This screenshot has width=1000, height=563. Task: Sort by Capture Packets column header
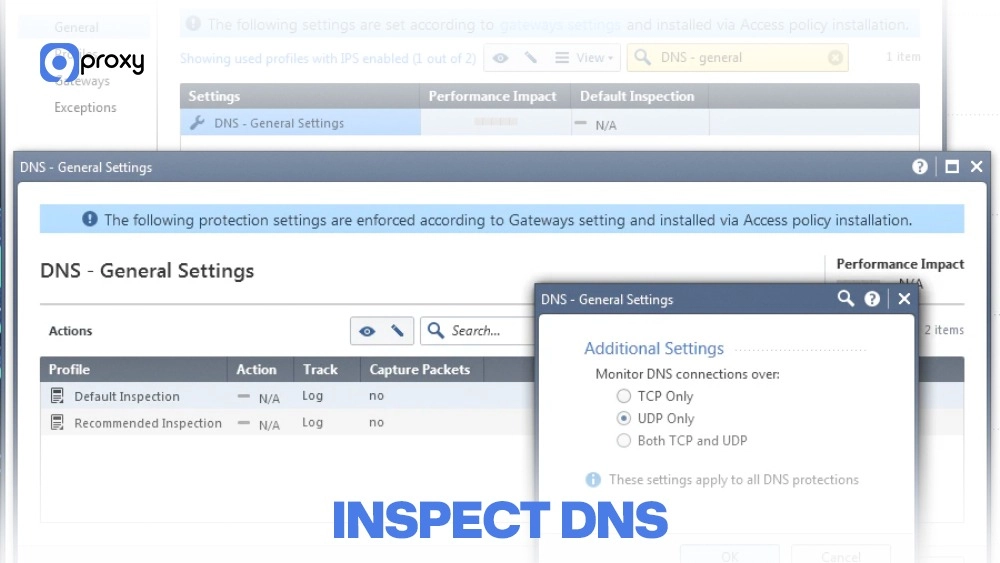pos(422,369)
